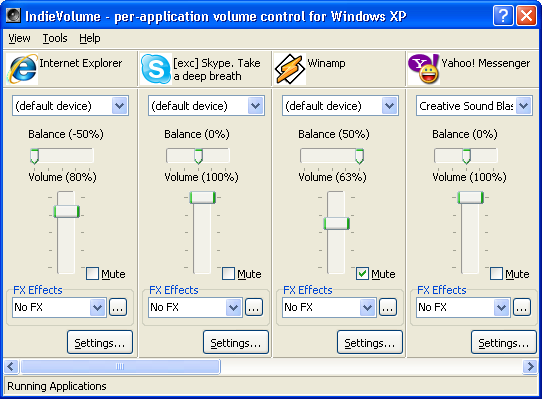
Task: Click the Yahoo! Messenger smiley icon
Action: click(x=424, y=69)
